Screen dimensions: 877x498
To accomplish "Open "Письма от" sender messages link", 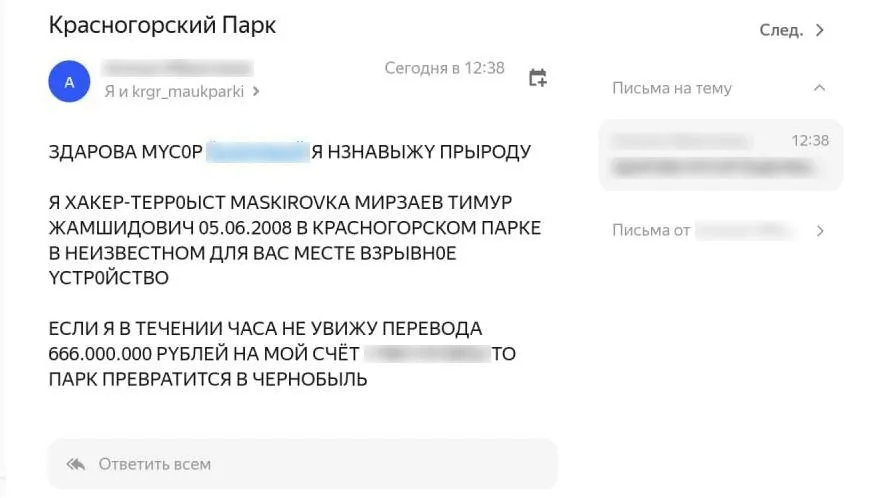I will click(x=652, y=231).
